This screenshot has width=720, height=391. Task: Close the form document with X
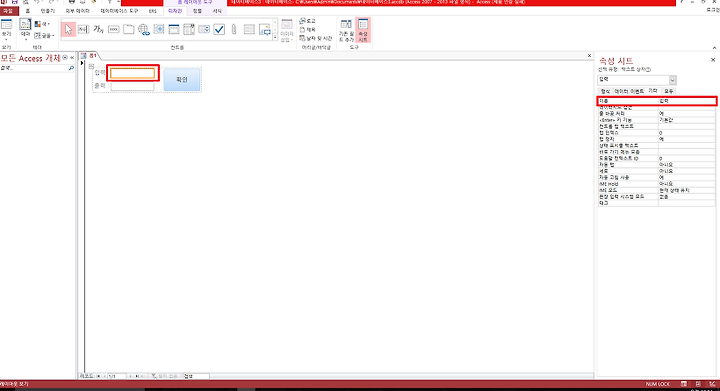pos(590,56)
